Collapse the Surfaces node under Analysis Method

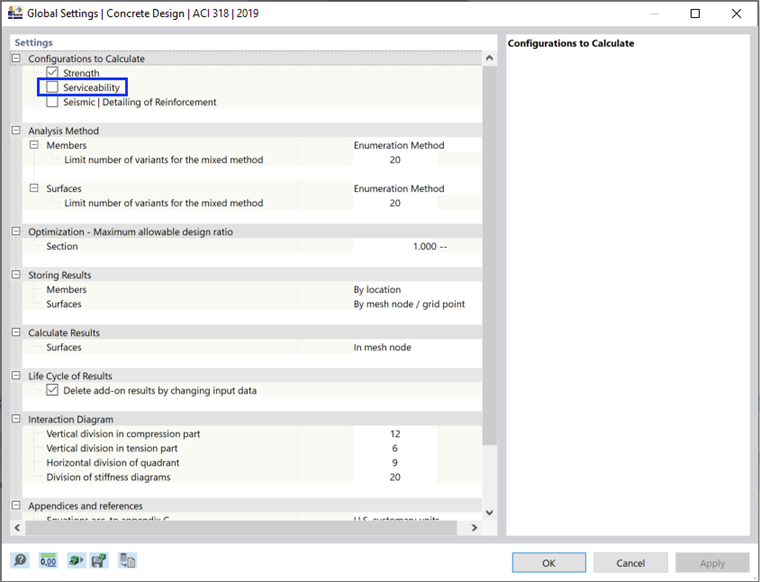tap(34, 188)
